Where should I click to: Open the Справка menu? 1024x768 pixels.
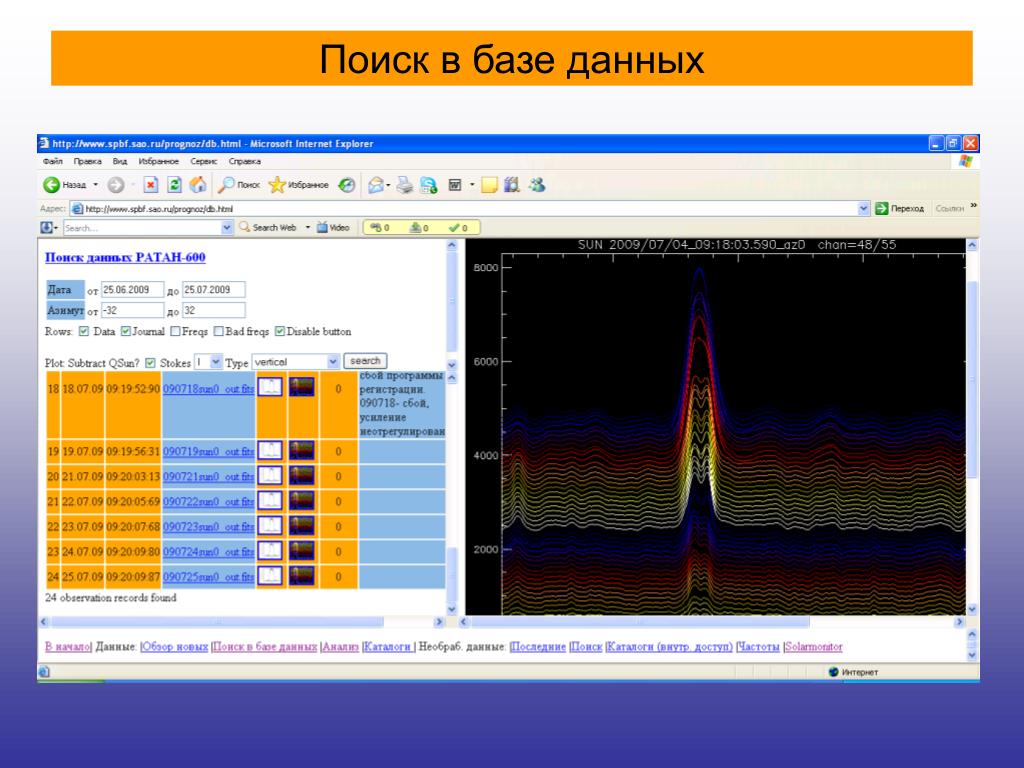pyautogui.click(x=245, y=161)
